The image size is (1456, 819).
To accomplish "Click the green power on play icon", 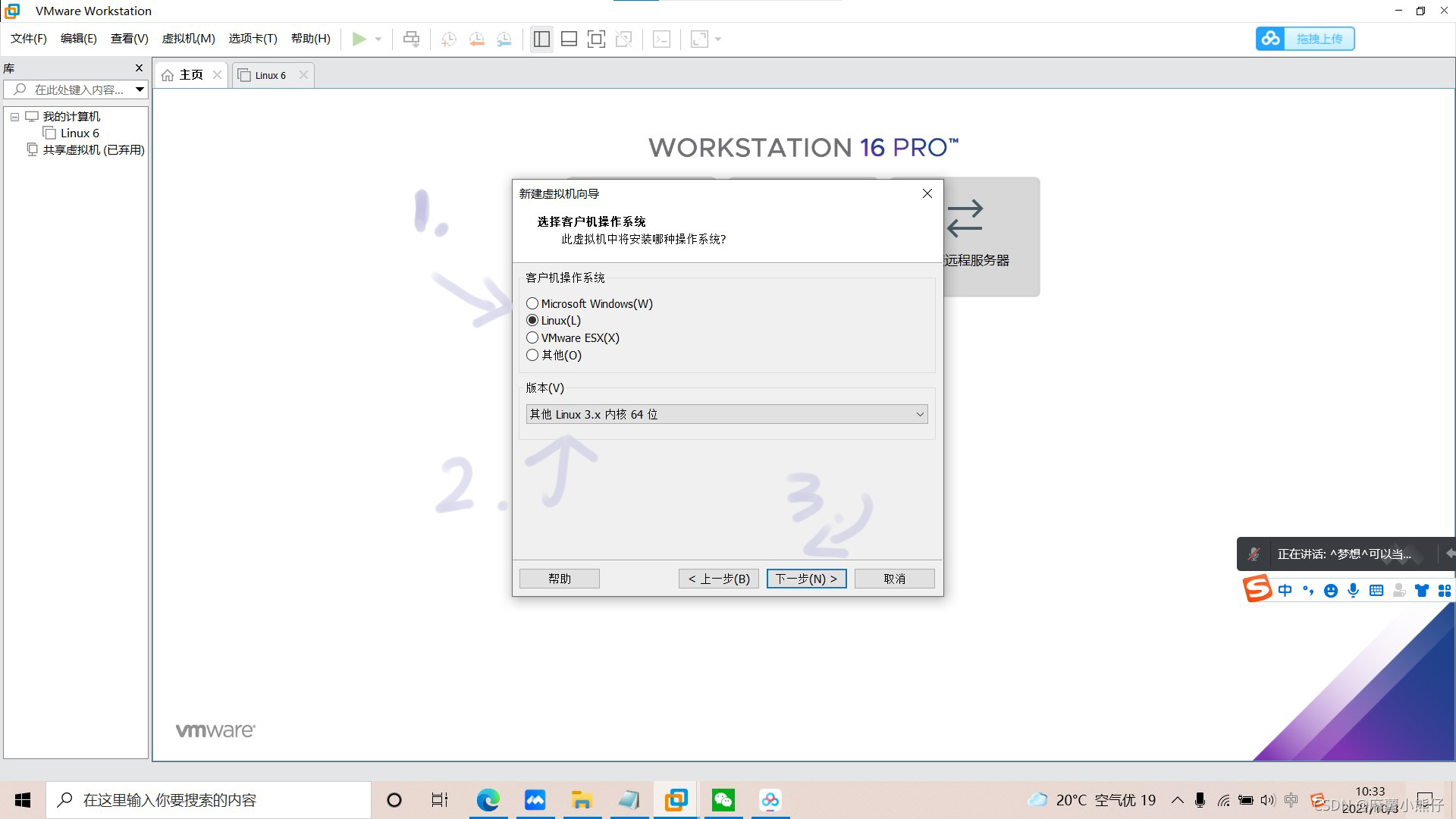I will [x=359, y=39].
